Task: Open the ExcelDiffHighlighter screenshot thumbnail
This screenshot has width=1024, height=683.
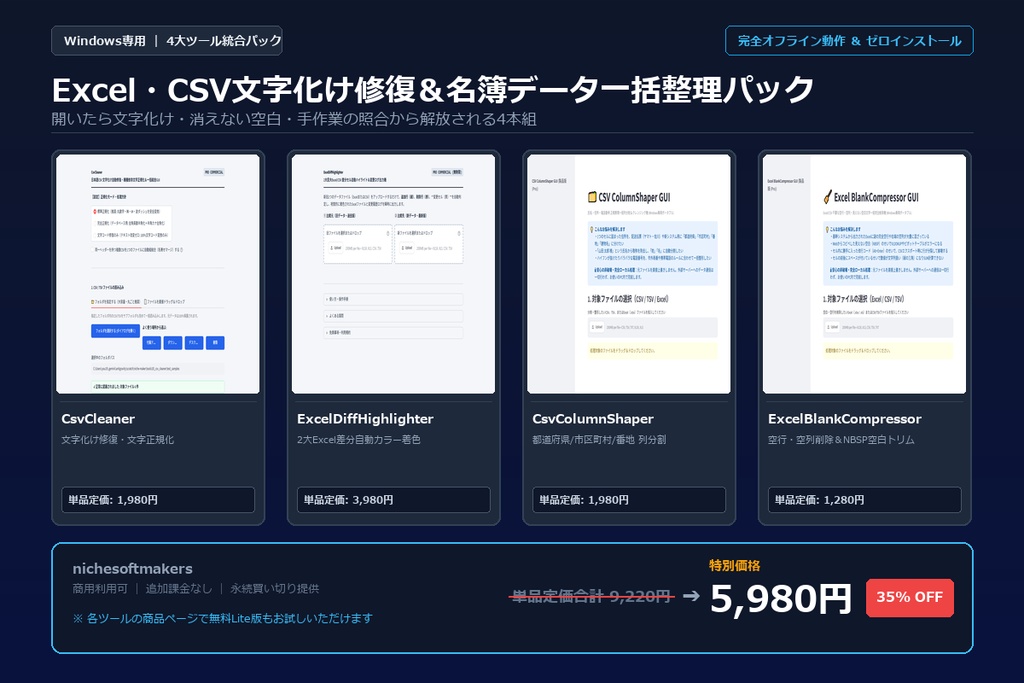Action: click(393, 274)
